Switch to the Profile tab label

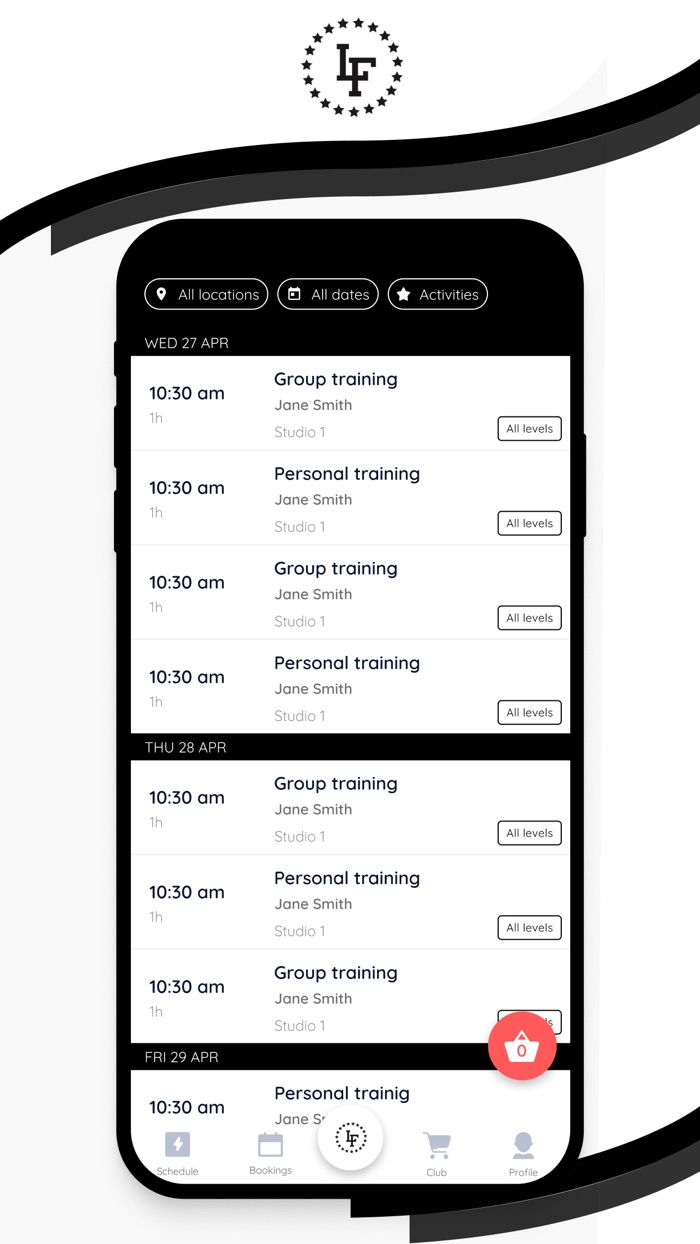click(x=523, y=1172)
